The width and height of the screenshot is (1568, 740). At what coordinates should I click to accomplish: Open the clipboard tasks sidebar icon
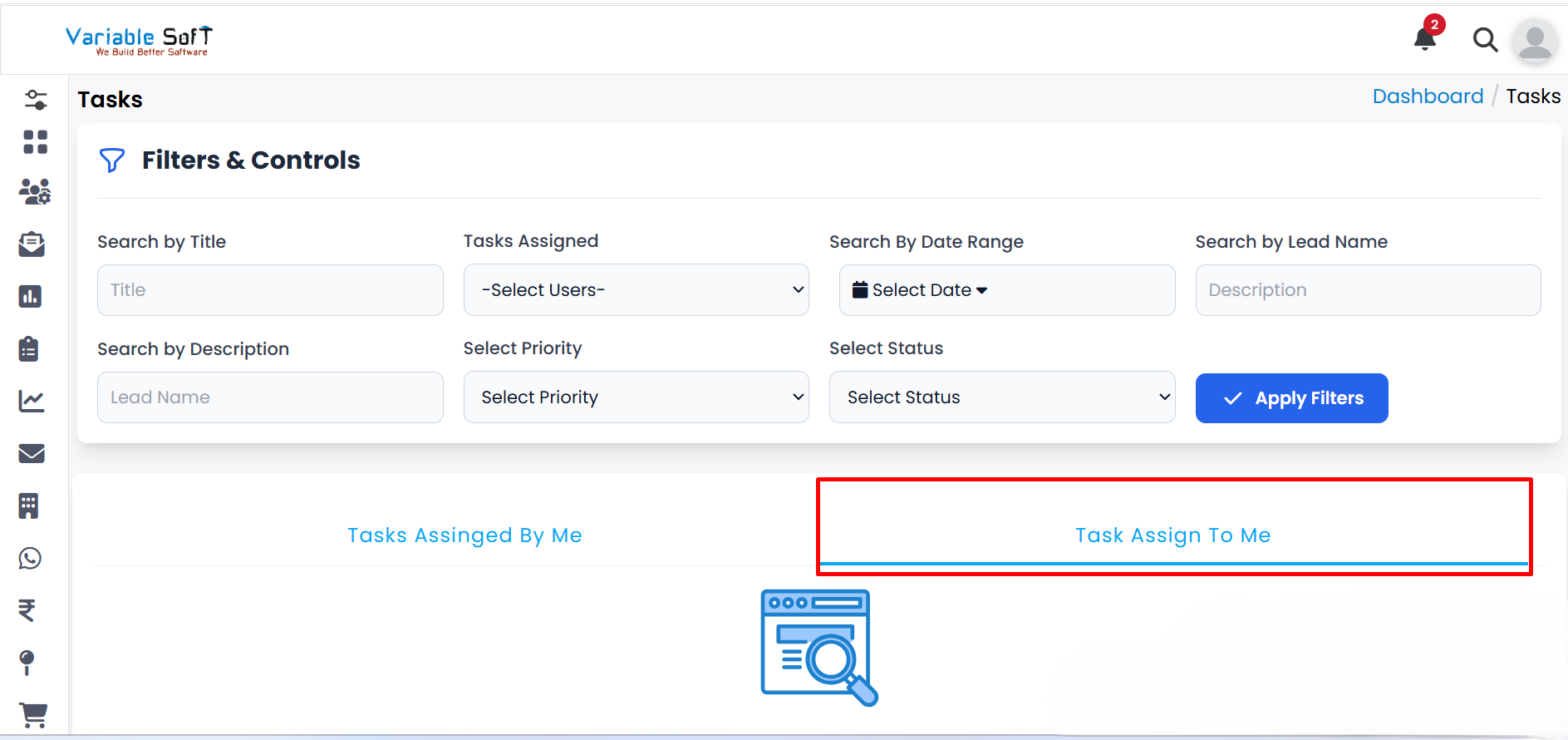[x=29, y=348]
